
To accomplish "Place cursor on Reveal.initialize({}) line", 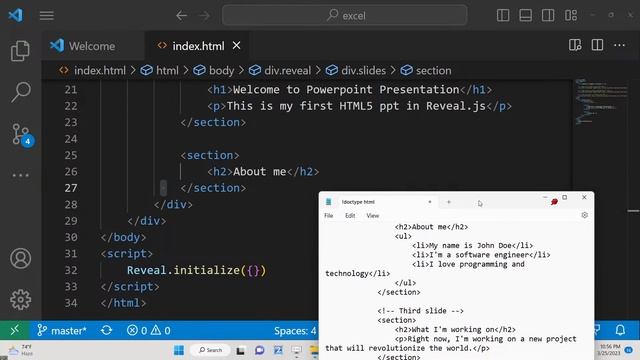I will coord(196,270).
